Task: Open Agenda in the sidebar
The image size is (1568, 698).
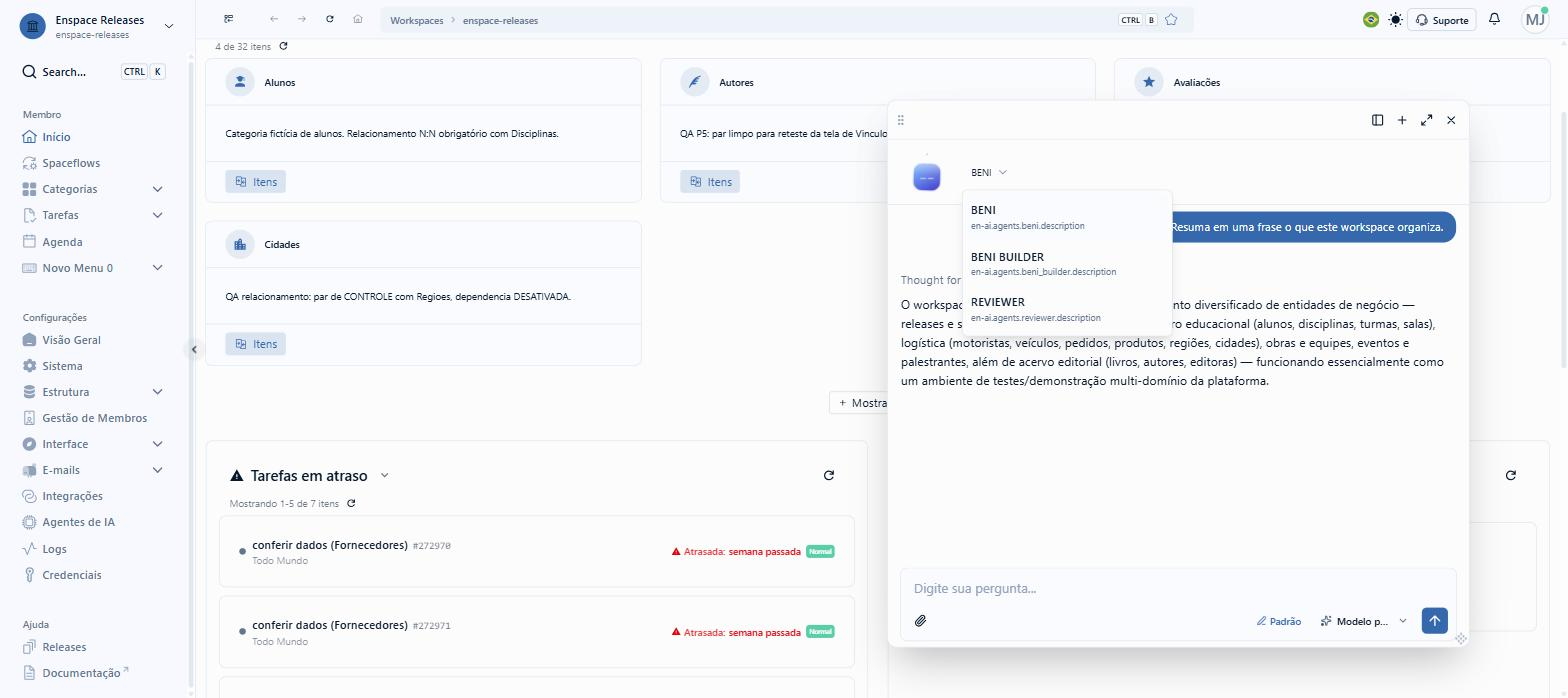Action: pyautogui.click(x=62, y=242)
